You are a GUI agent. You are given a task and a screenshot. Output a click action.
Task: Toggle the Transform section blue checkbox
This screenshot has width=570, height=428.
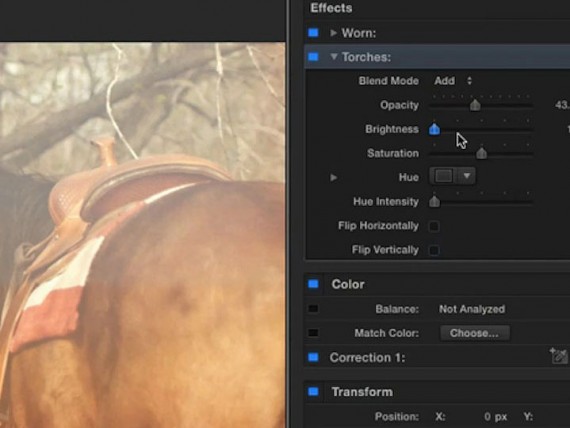[x=313, y=392]
